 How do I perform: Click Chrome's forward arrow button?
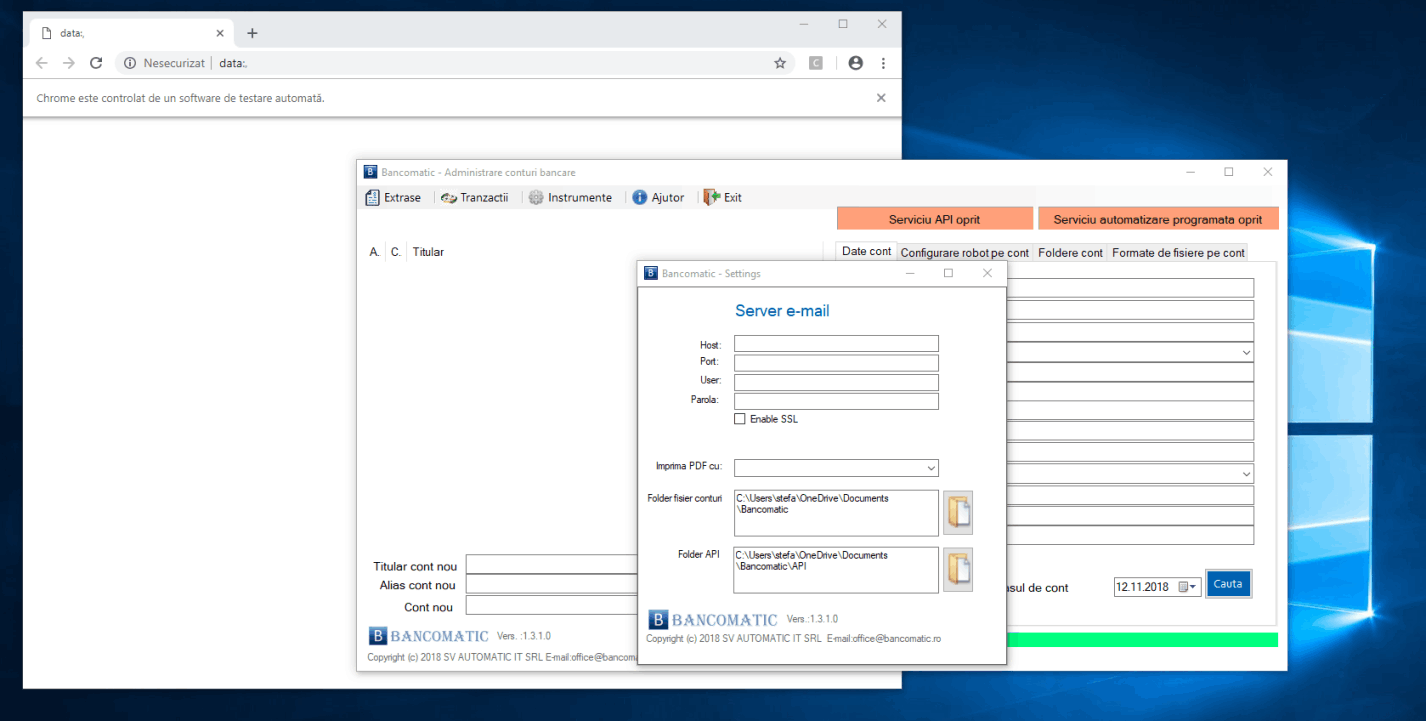pyautogui.click(x=69, y=63)
